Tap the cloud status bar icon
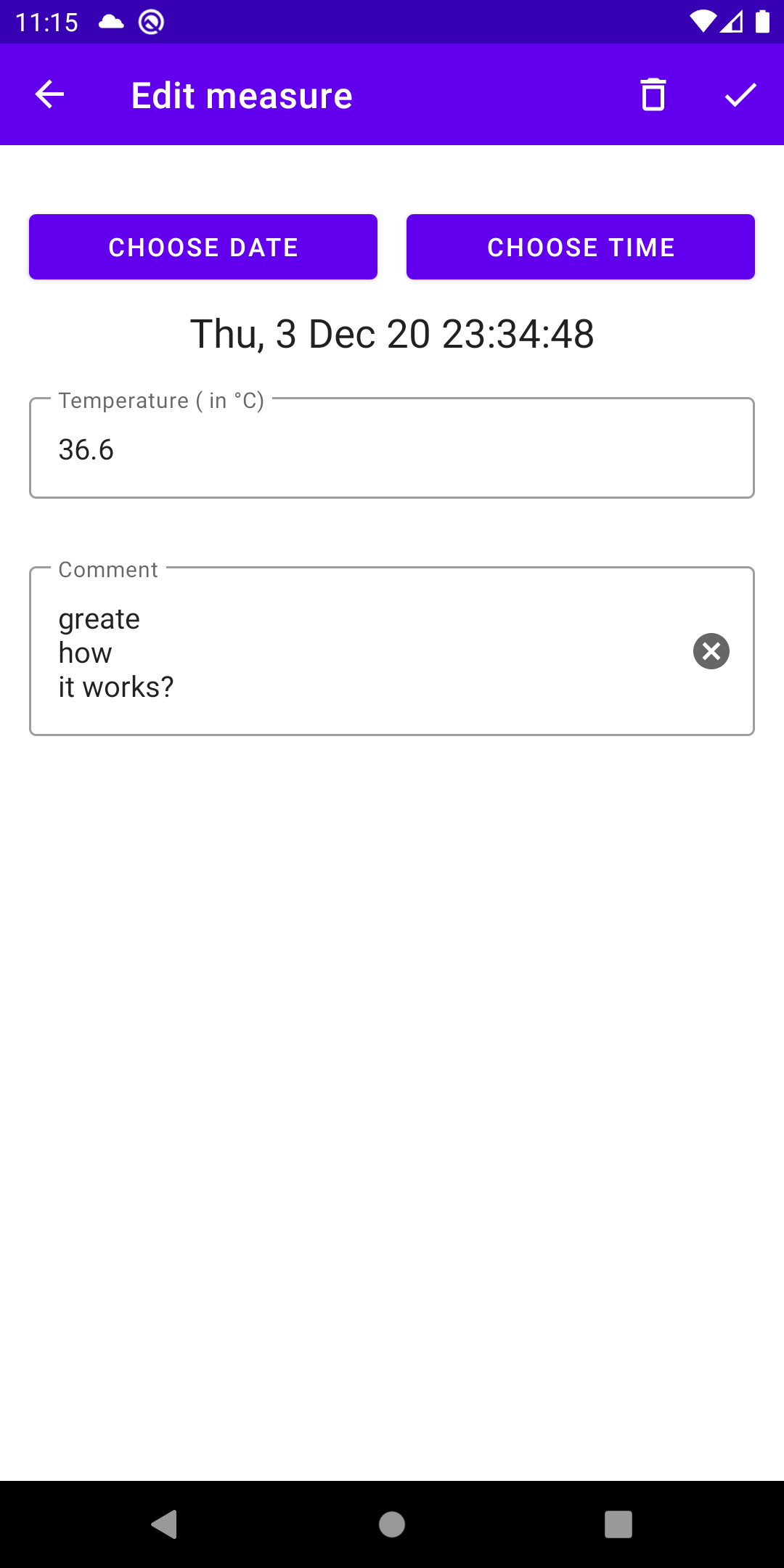The width and height of the screenshot is (784, 1568). (x=111, y=22)
